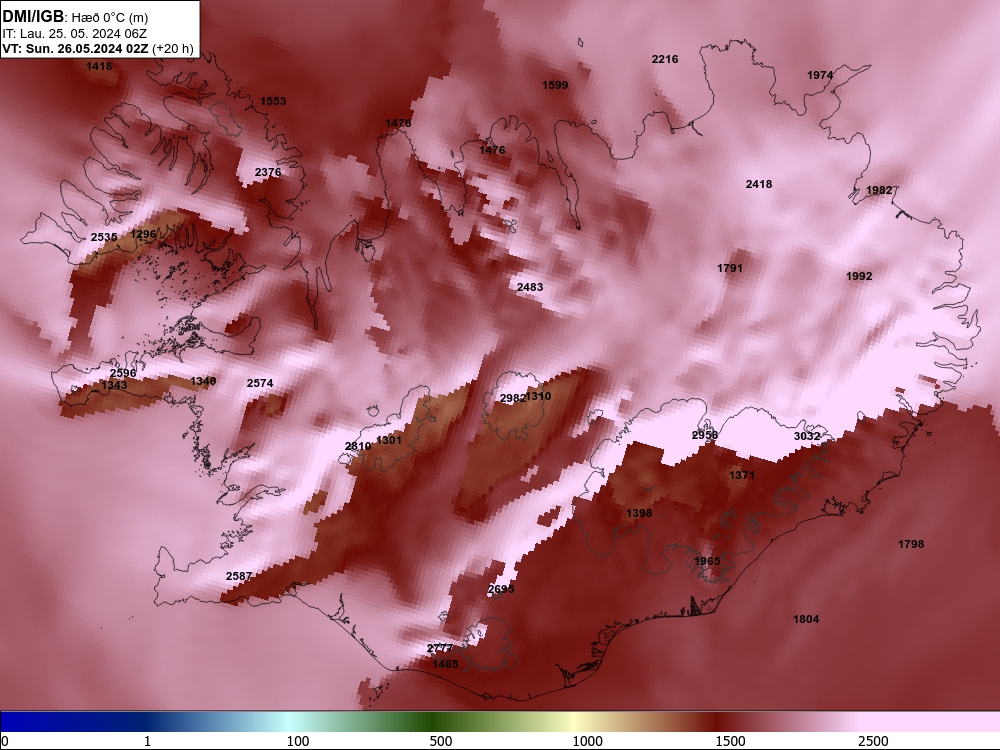Click the 1296 height value
This screenshot has width=1000, height=750.
[143, 234]
